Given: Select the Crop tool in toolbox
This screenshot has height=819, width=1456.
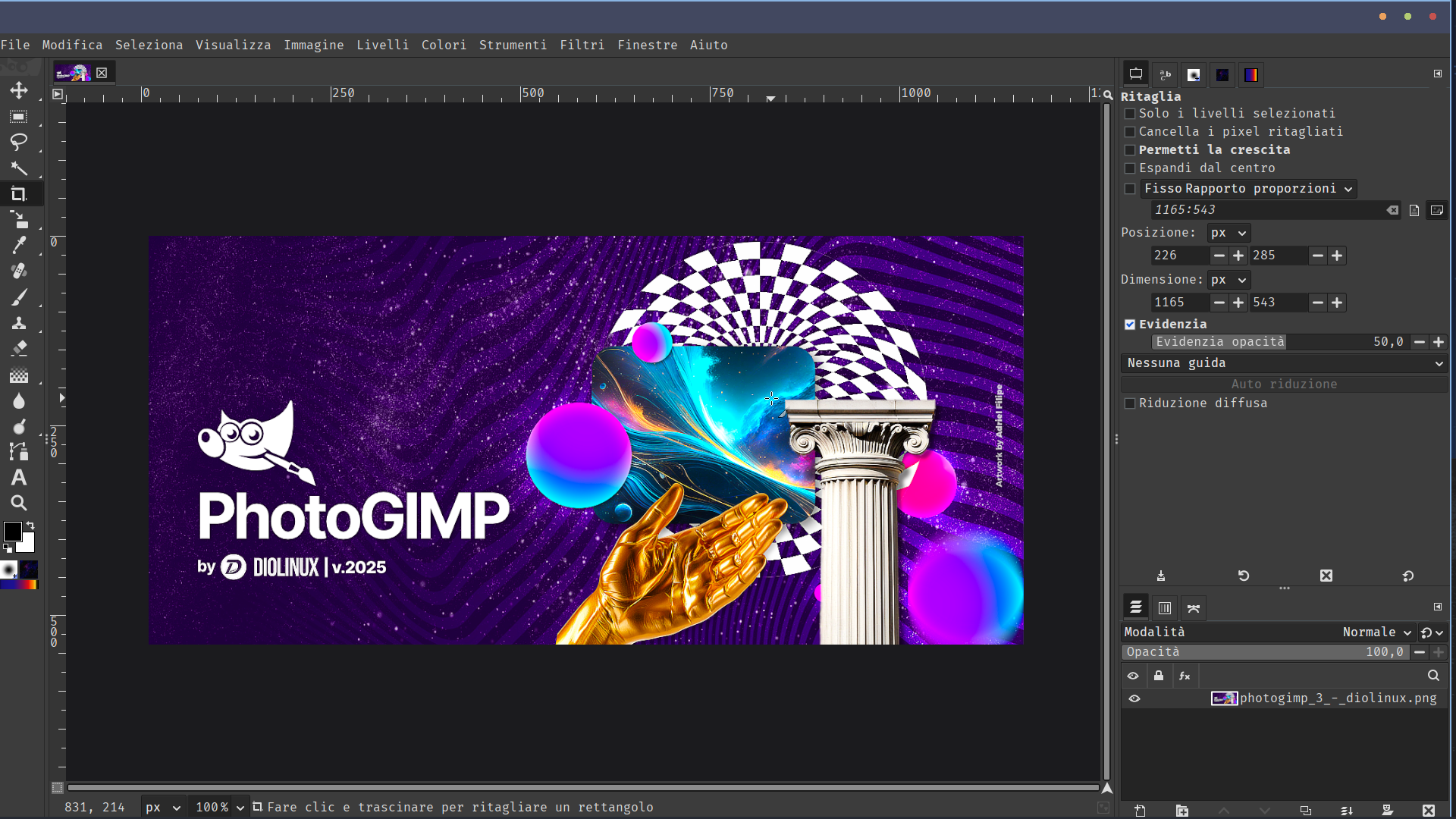Looking at the screenshot, I should 19,194.
